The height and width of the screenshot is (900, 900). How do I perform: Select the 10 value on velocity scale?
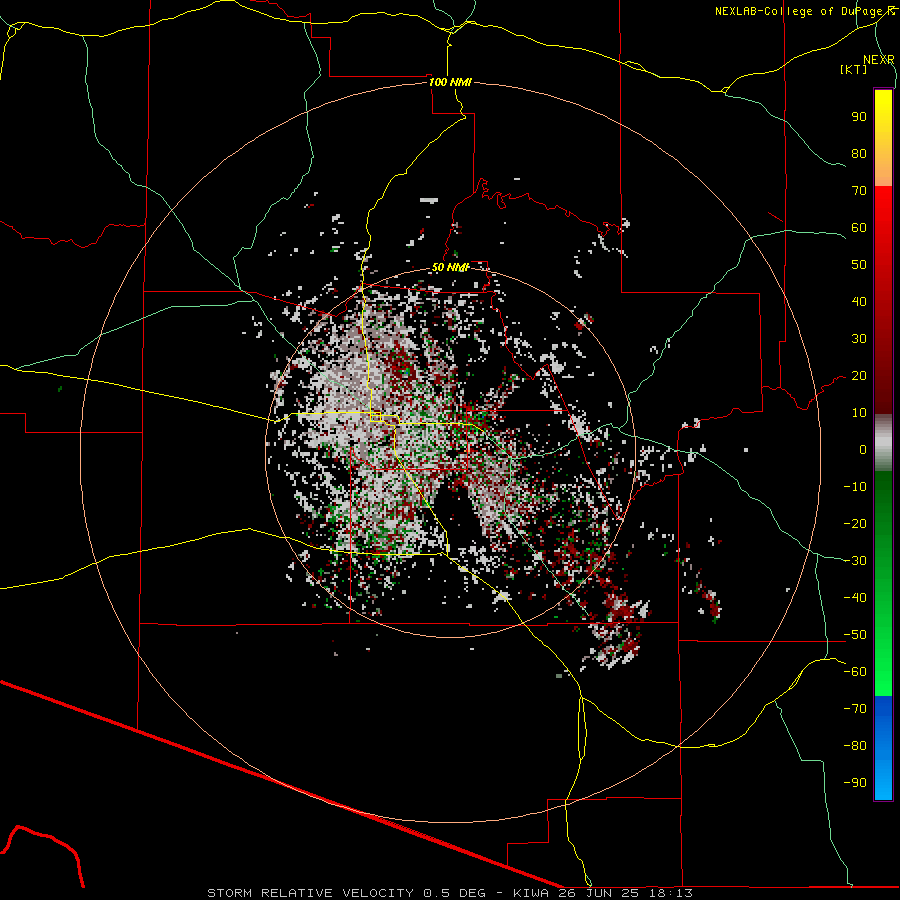[x=859, y=413]
